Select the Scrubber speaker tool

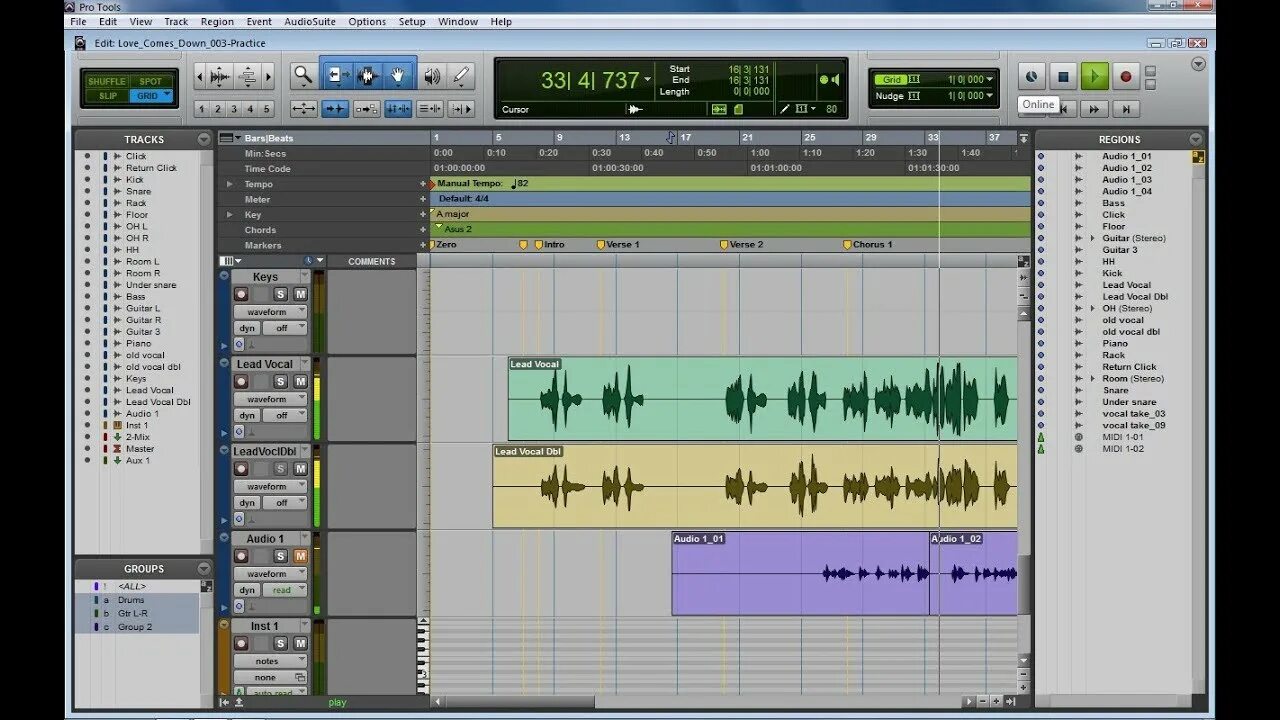coord(432,75)
